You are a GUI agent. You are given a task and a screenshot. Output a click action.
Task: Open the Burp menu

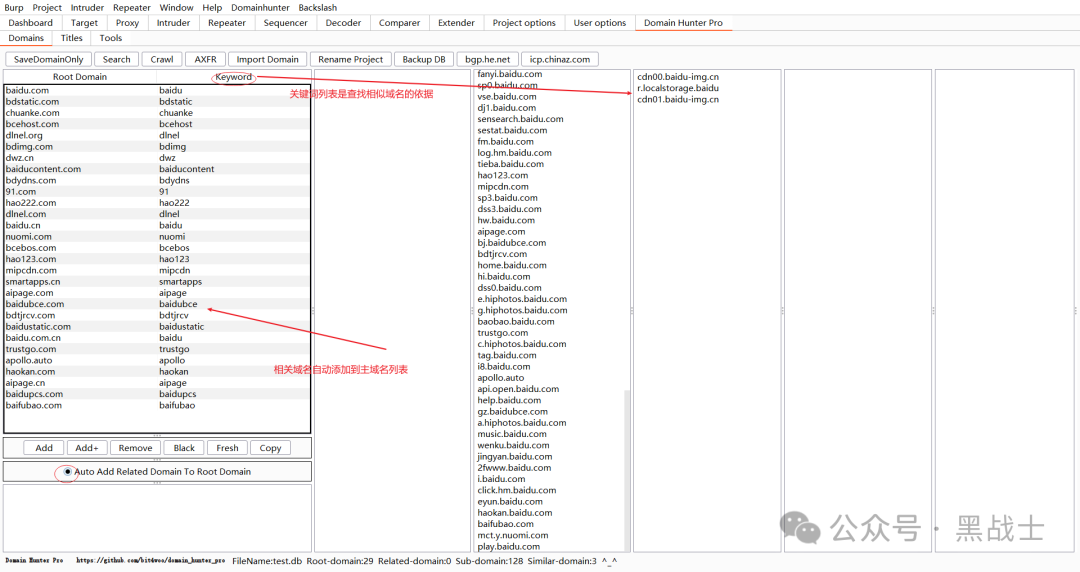click(14, 8)
